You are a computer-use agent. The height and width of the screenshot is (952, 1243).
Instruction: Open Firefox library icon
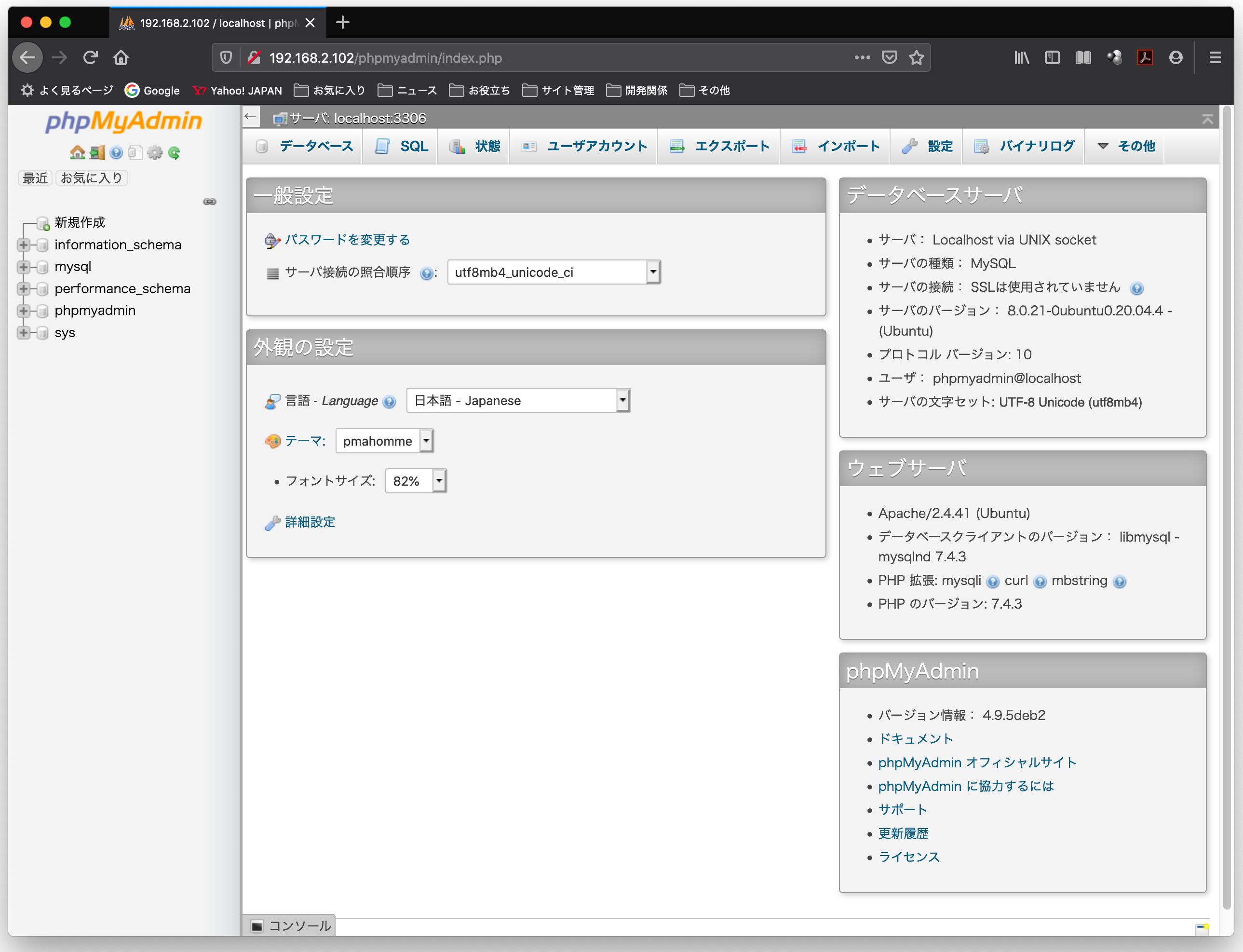point(1022,57)
